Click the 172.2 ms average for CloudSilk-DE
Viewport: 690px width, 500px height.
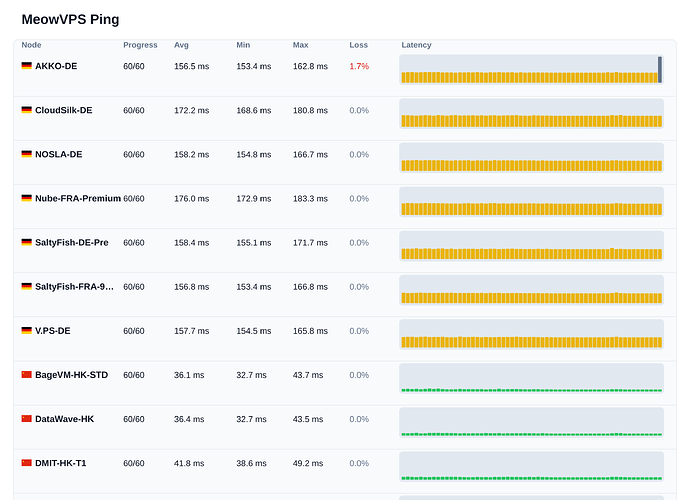[x=191, y=110]
